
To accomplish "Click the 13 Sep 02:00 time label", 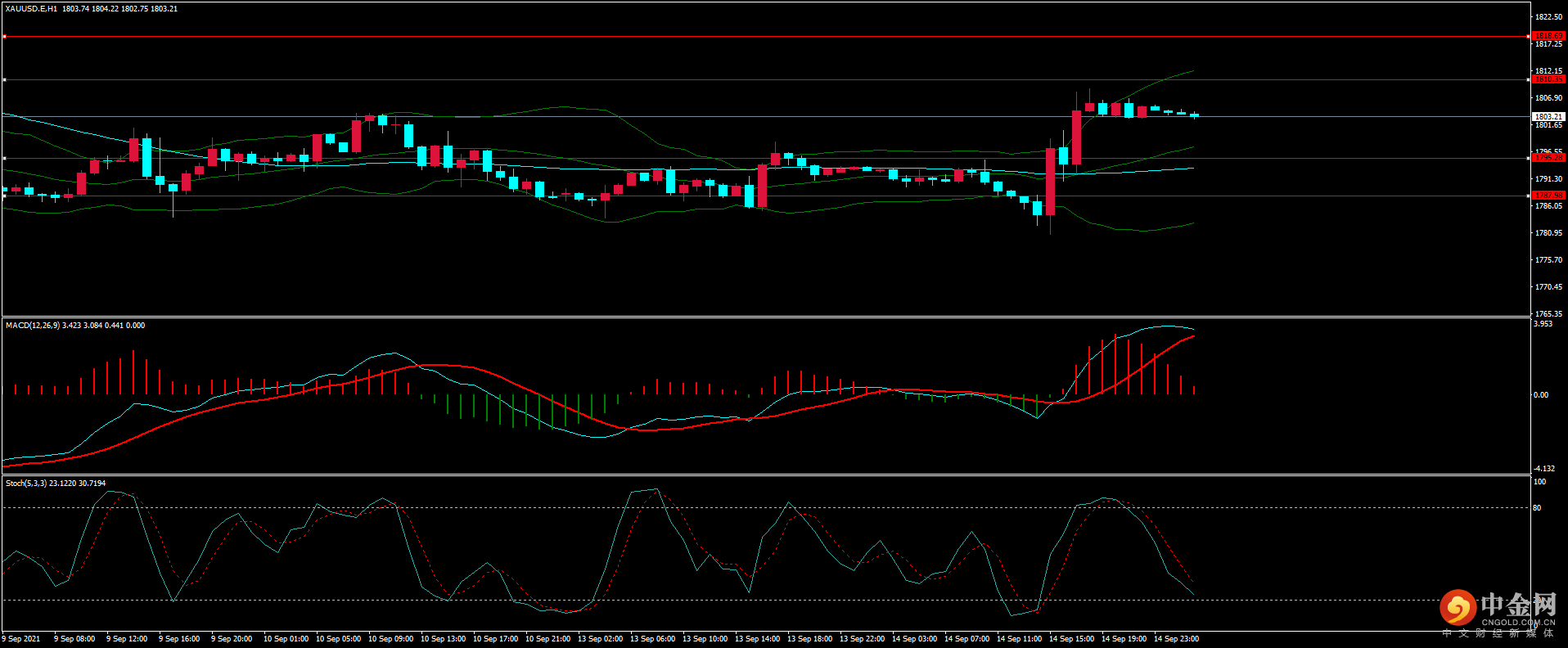I will click(601, 639).
